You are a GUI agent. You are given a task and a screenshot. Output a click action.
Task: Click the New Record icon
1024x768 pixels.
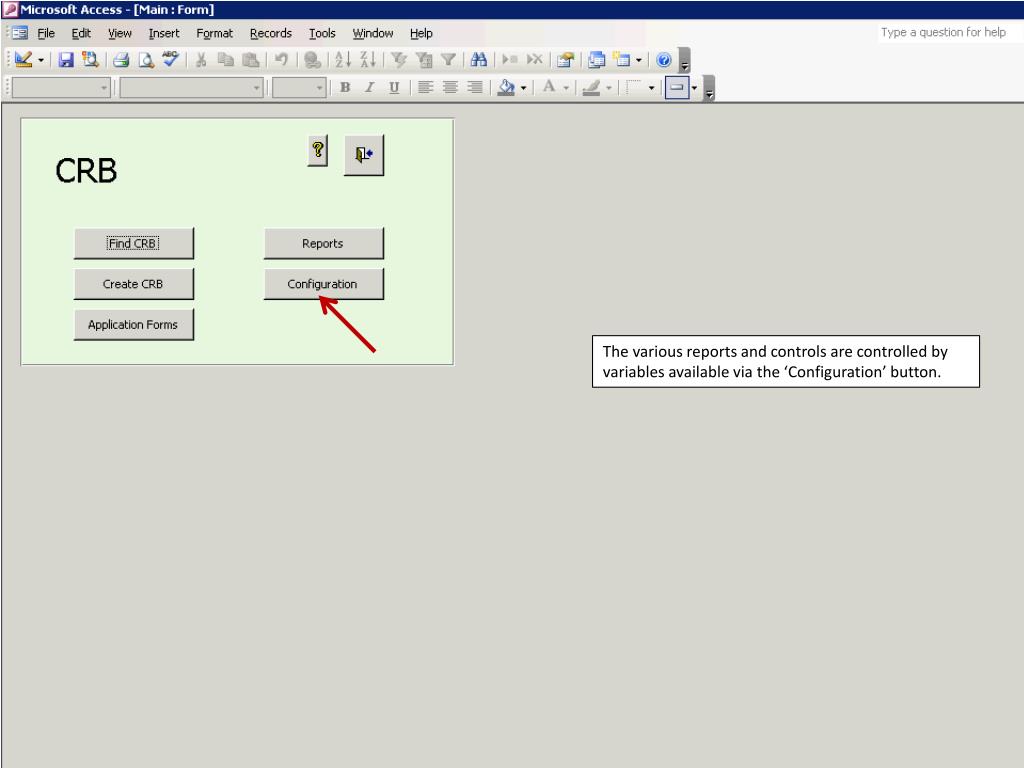pos(509,60)
